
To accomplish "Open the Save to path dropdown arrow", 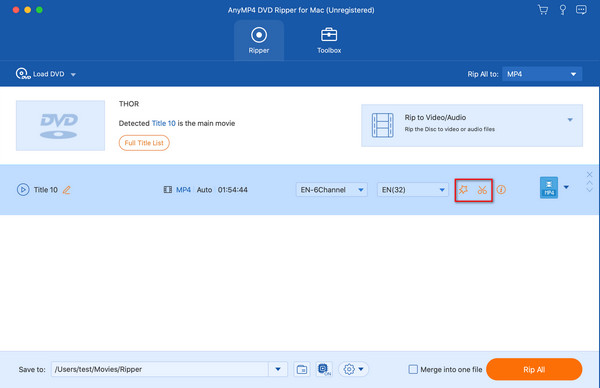I will click(x=278, y=369).
